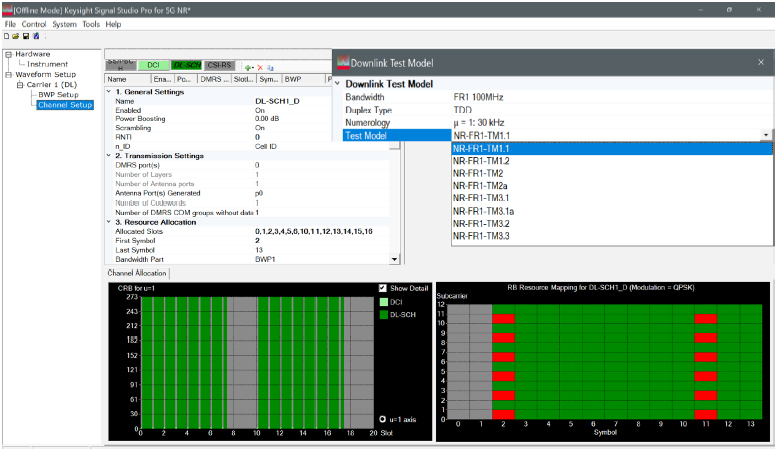The image size is (777, 449).
Task: Choose NR-FR1-TM3.1 from the list
Action: pyautogui.click(x=612, y=198)
